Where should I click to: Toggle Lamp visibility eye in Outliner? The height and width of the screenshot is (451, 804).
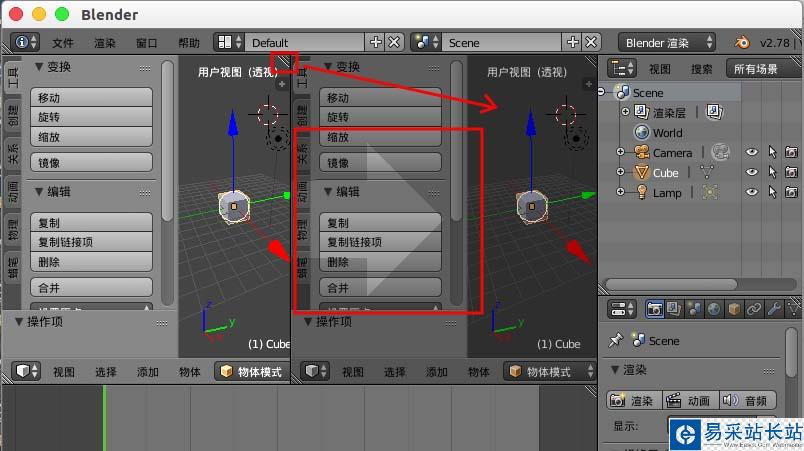tap(752, 192)
